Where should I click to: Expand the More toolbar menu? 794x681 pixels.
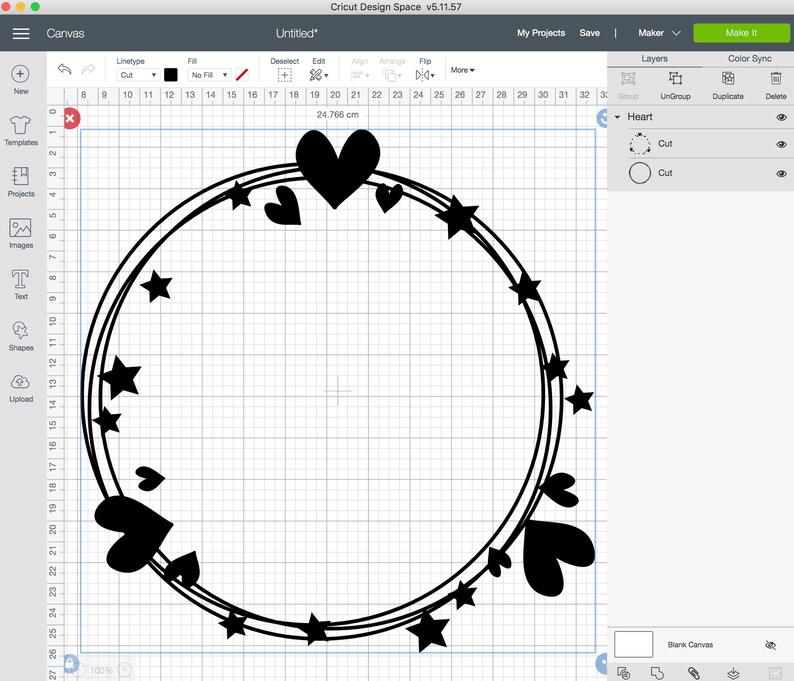(x=462, y=70)
